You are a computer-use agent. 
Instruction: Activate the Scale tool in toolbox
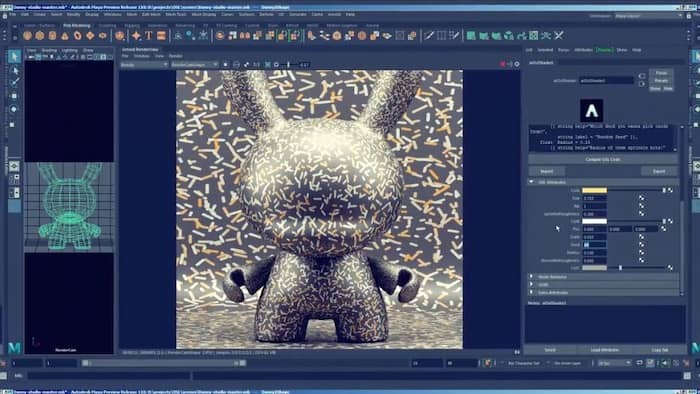click(x=13, y=124)
